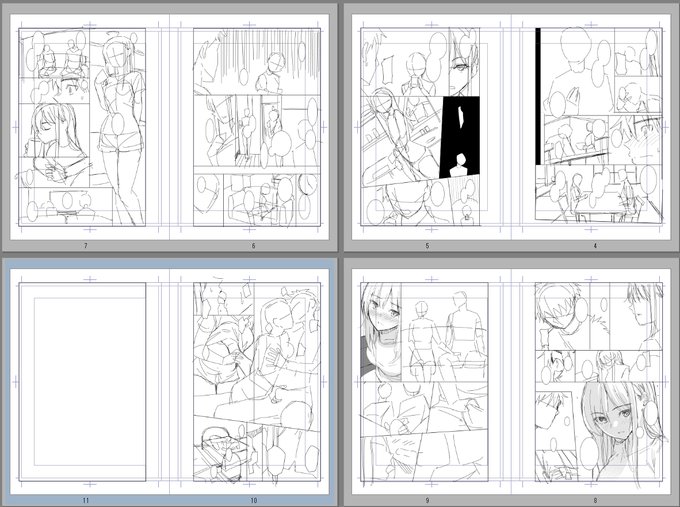Select the page 5 thumbnail
The height and width of the screenshot is (507, 680).
[432, 127]
